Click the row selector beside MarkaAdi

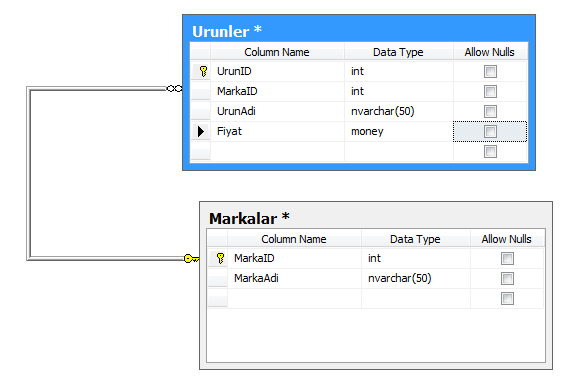[x=217, y=278]
